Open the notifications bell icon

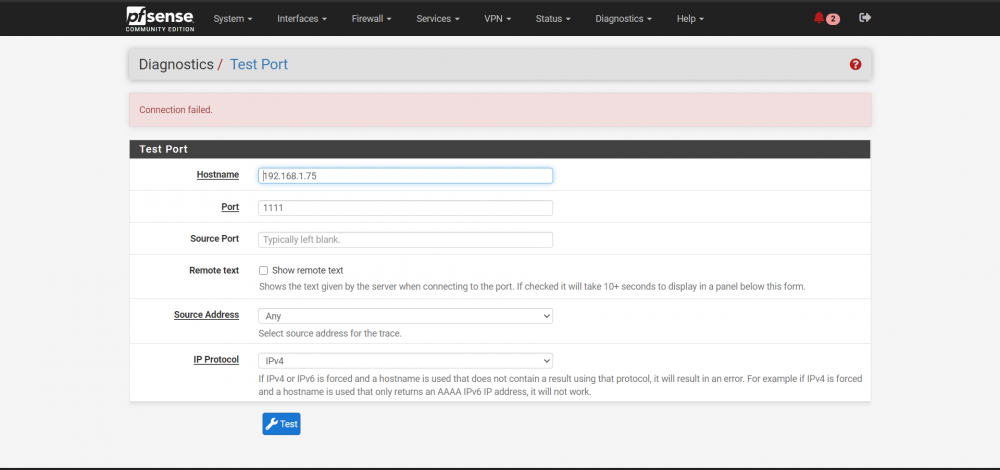(x=819, y=18)
